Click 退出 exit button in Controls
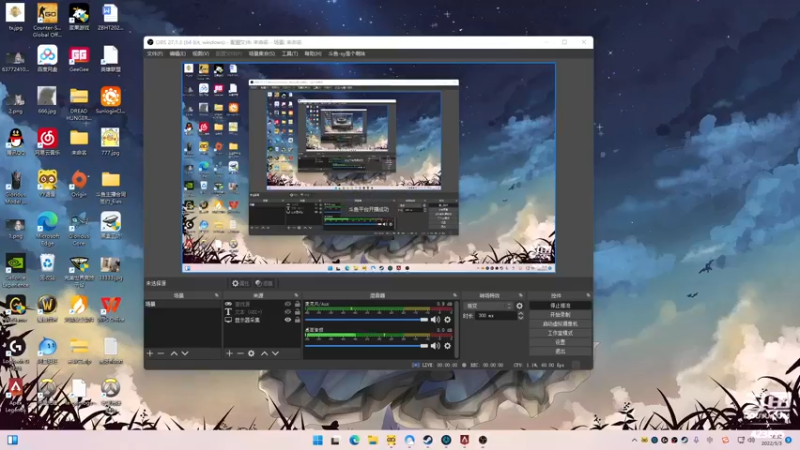This screenshot has height=450, width=800. [x=560, y=352]
